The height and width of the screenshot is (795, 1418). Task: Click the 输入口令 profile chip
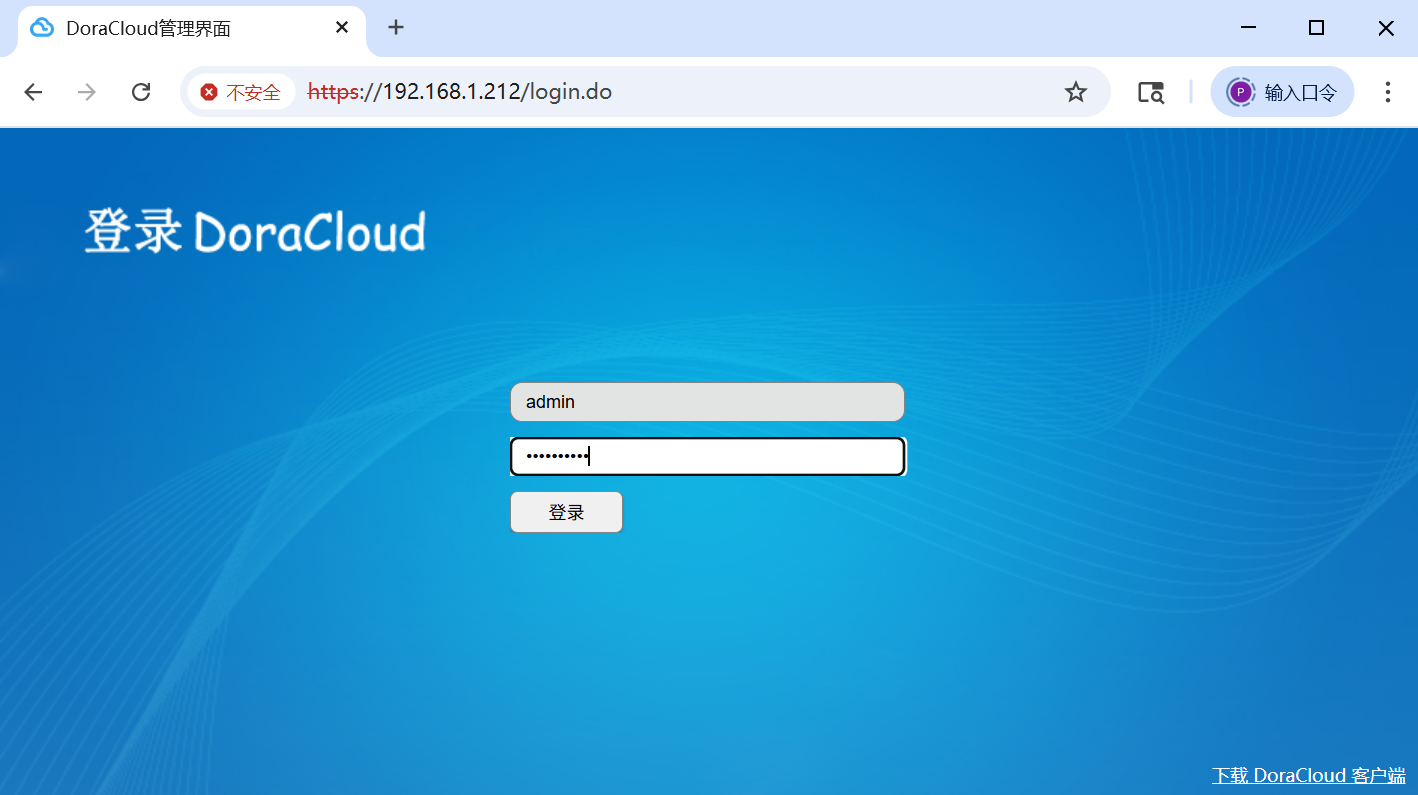pos(1282,92)
